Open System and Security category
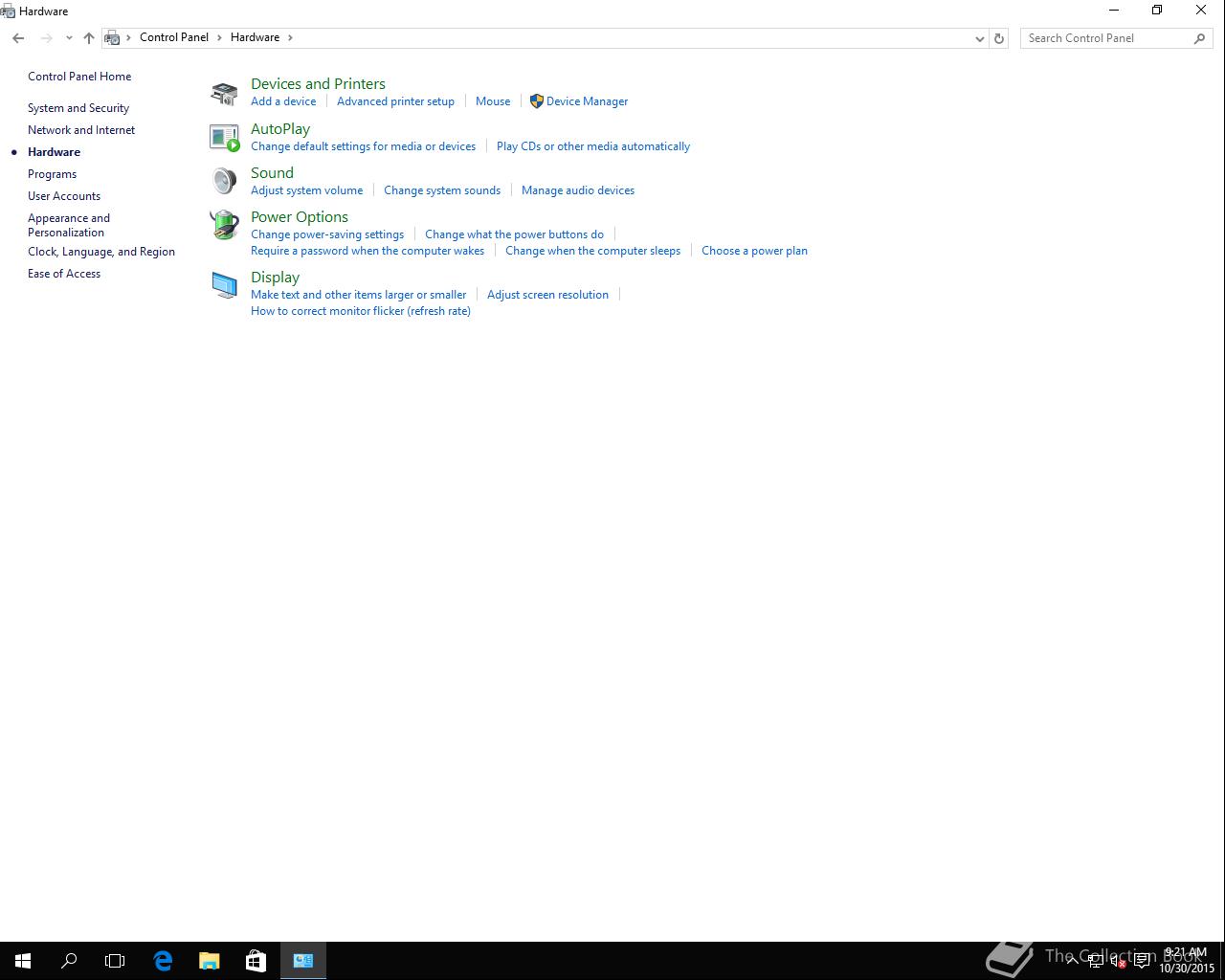Image resolution: width=1225 pixels, height=980 pixels. [78, 108]
